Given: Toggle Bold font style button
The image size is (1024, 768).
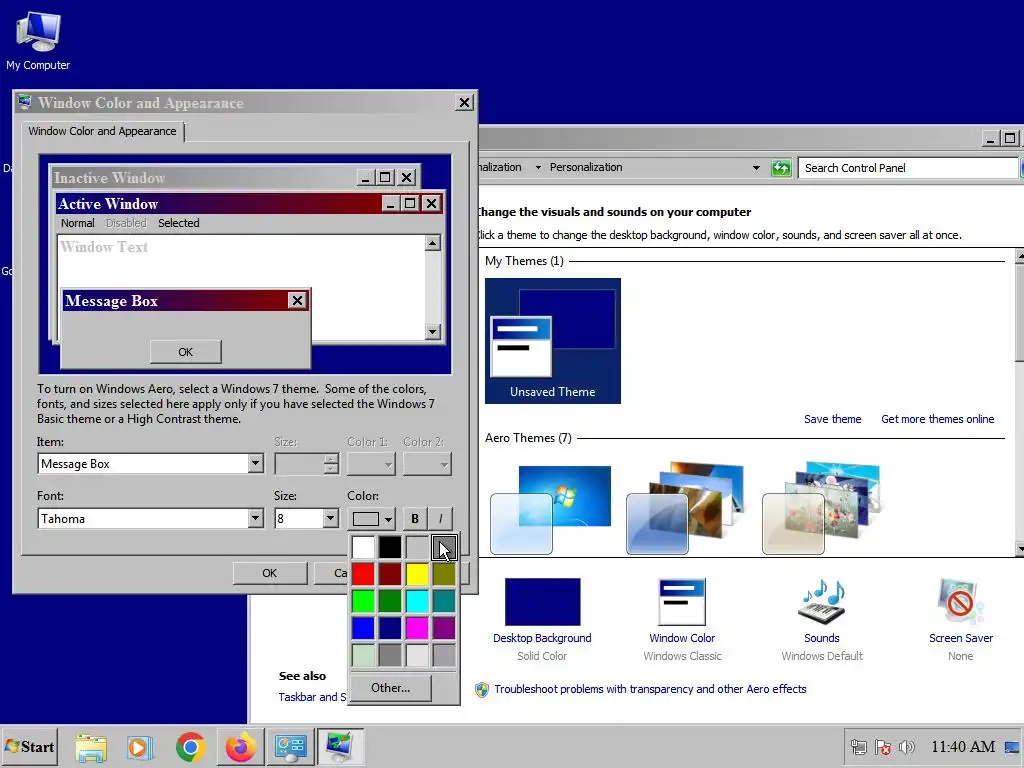Looking at the screenshot, I should [415, 519].
